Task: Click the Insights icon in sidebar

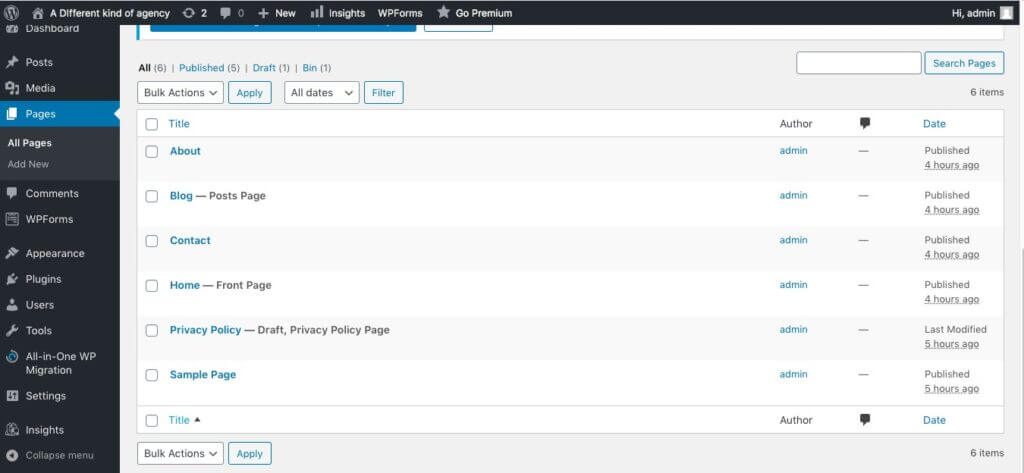Action: [x=12, y=429]
